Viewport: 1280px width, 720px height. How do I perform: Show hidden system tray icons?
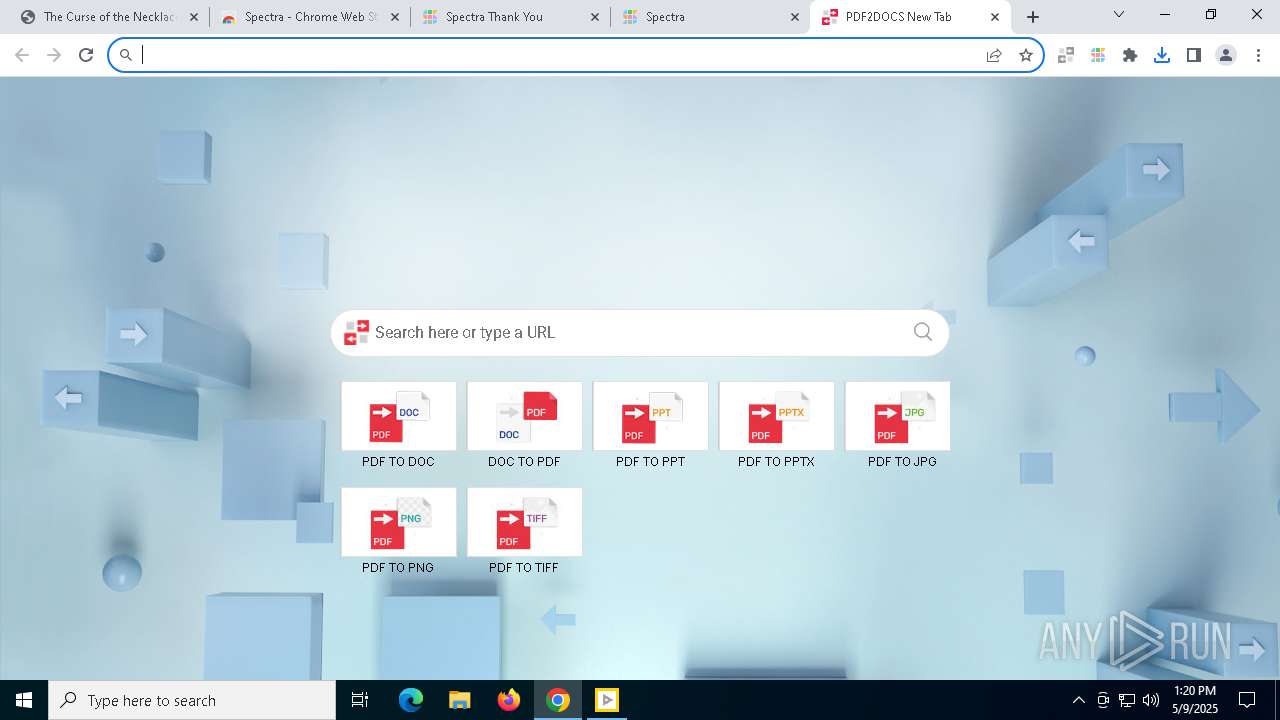tap(1078, 700)
